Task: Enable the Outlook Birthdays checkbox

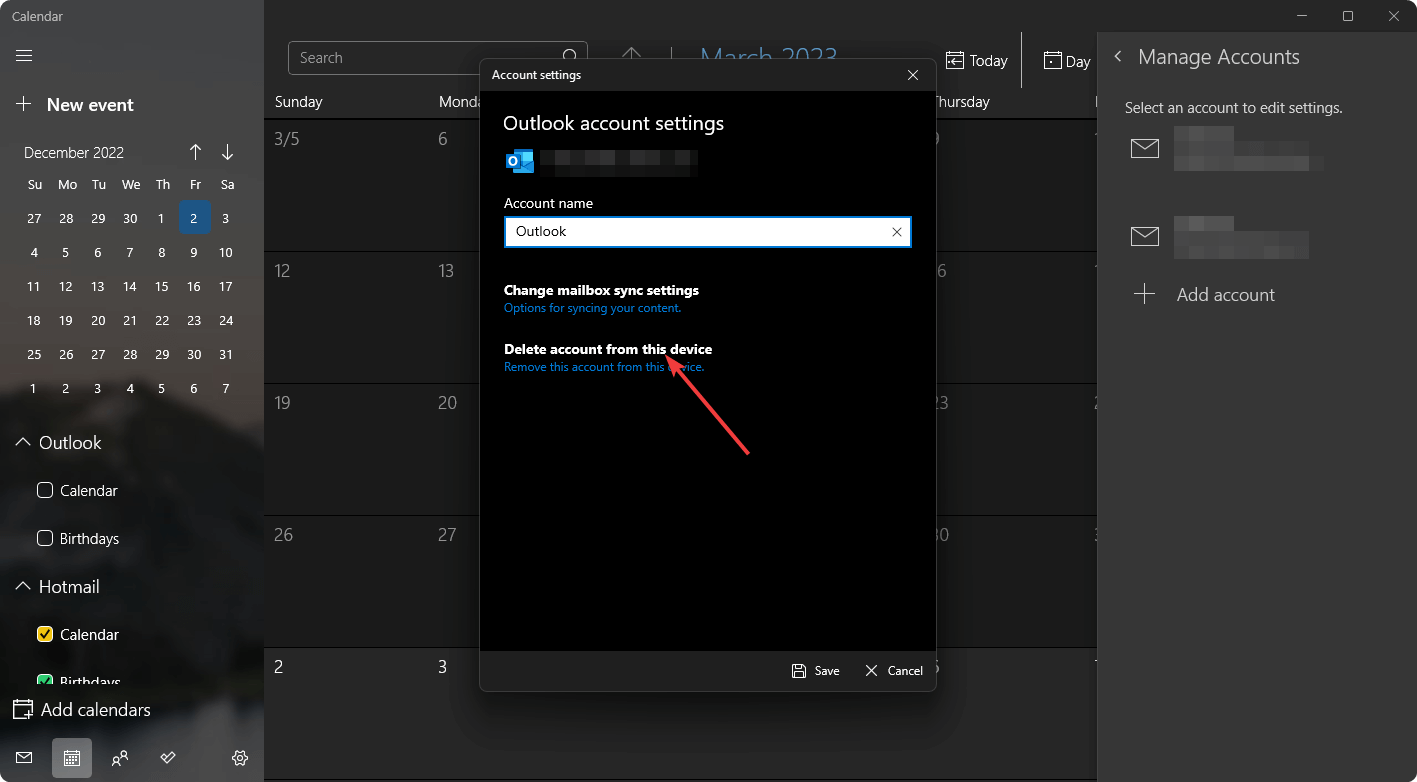Action: pos(45,538)
